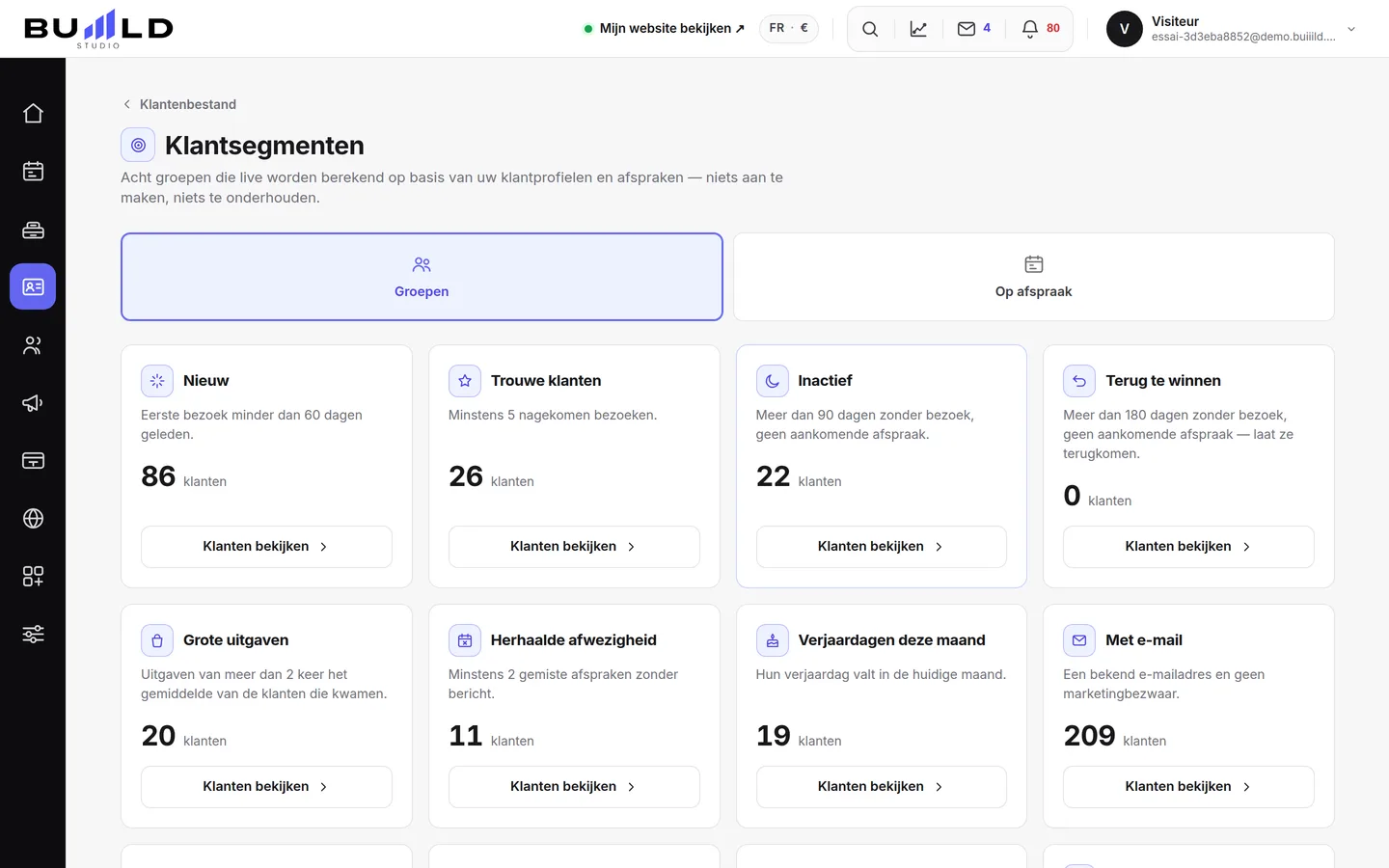This screenshot has height=868, width=1389.
Task: Click the Klantsegmenten page heading
Action: point(264,146)
